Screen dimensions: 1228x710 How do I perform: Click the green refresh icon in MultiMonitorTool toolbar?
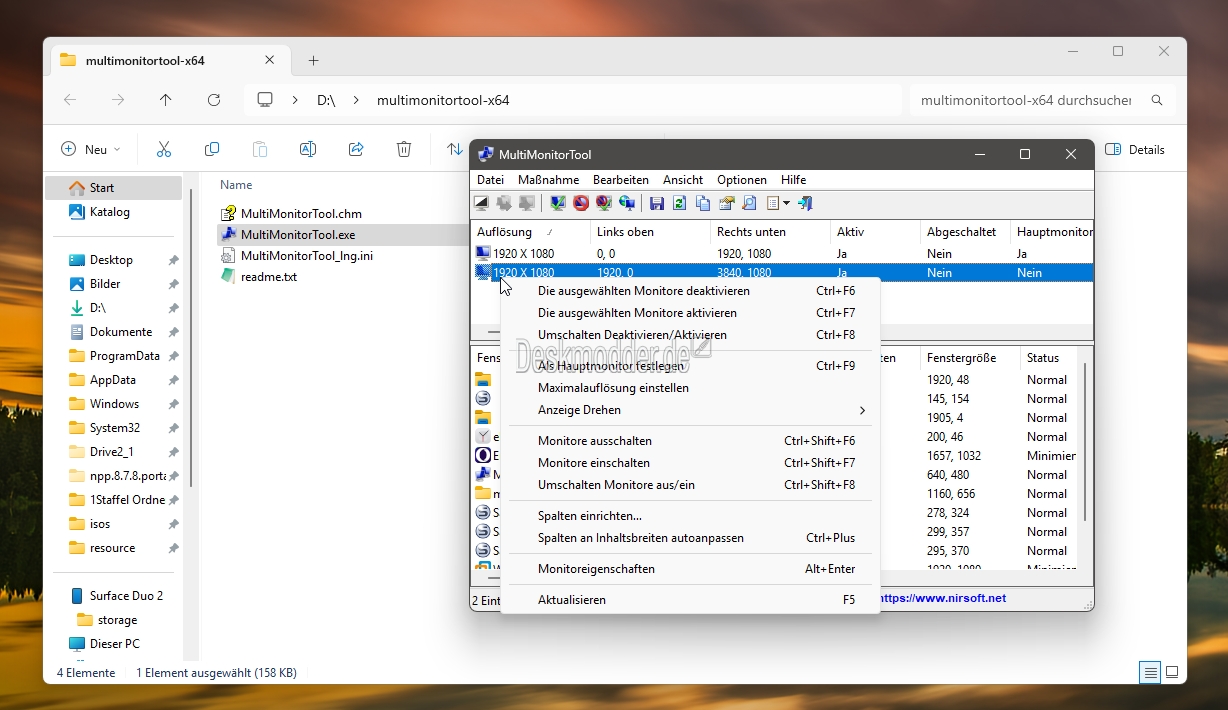(x=680, y=203)
